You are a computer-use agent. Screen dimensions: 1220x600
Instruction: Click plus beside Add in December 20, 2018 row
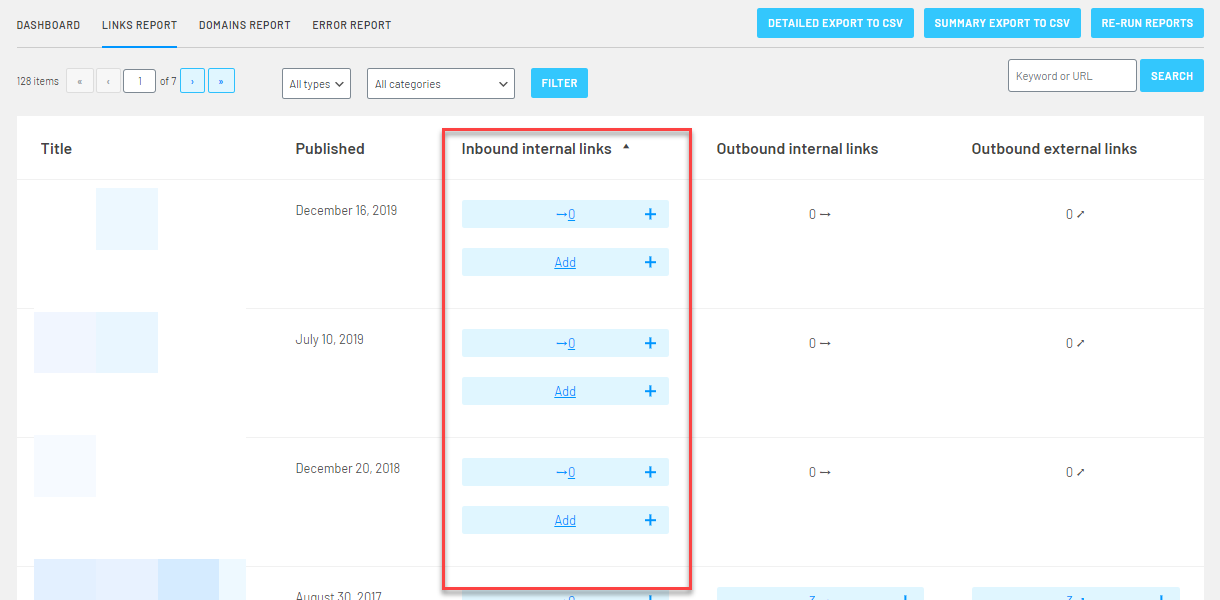click(x=650, y=520)
